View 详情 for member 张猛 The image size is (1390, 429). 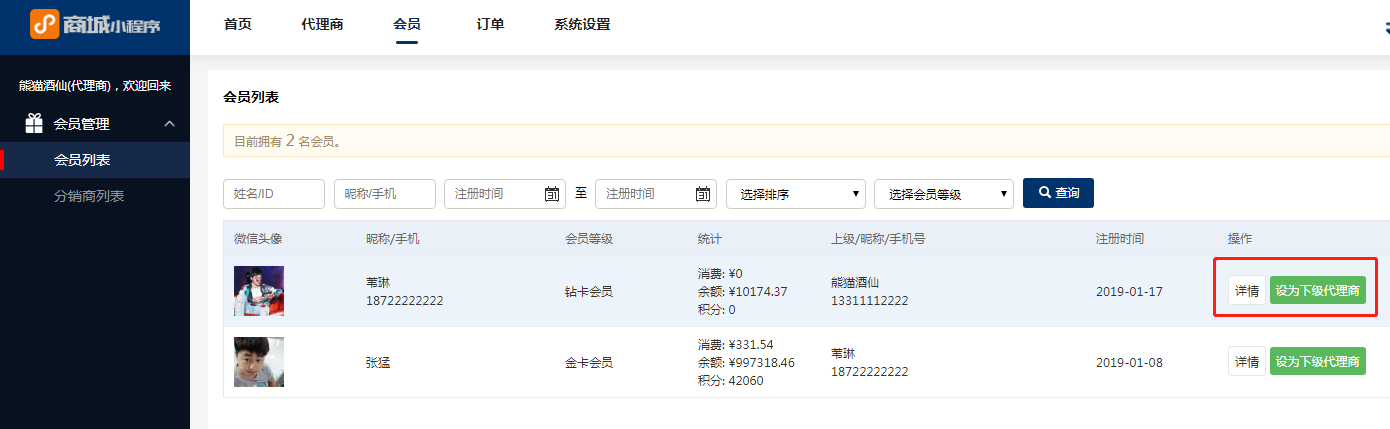point(1247,362)
